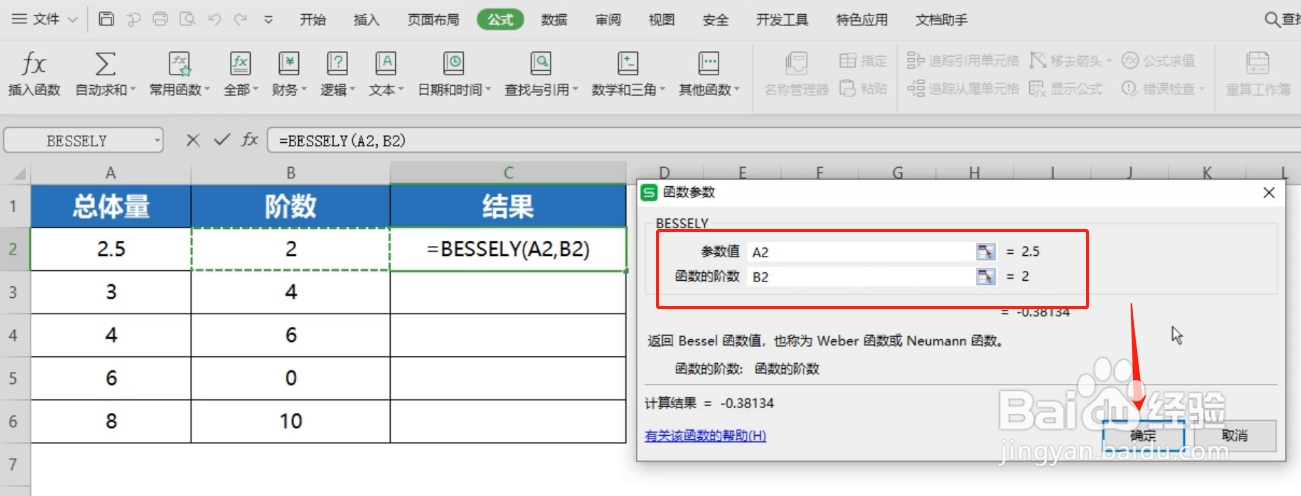
Task: Click the Undo arrow icon
Action: coord(214,19)
